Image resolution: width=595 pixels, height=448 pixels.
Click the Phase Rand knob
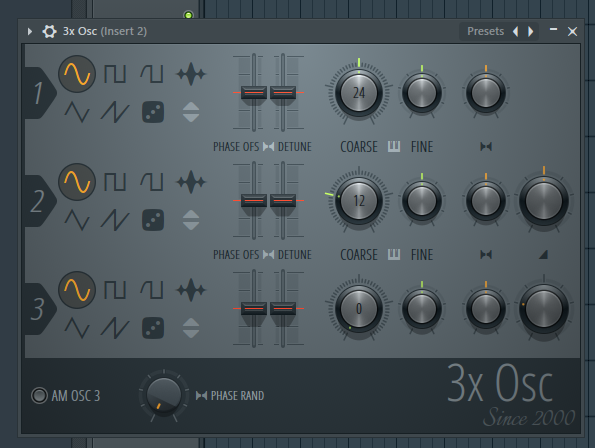[x=164, y=395]
